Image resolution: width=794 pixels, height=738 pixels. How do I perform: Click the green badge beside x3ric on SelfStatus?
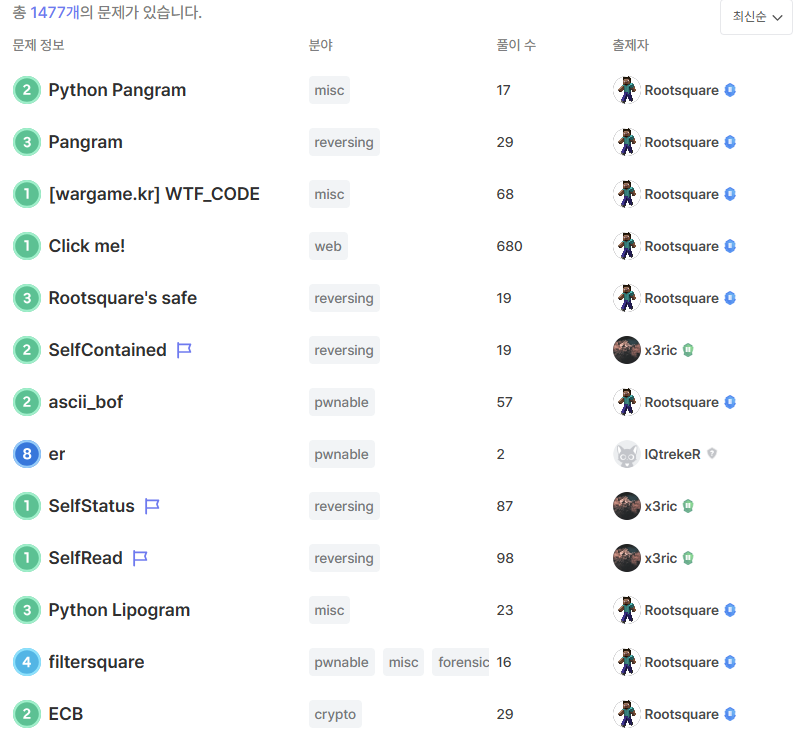(x=688, y=506)
